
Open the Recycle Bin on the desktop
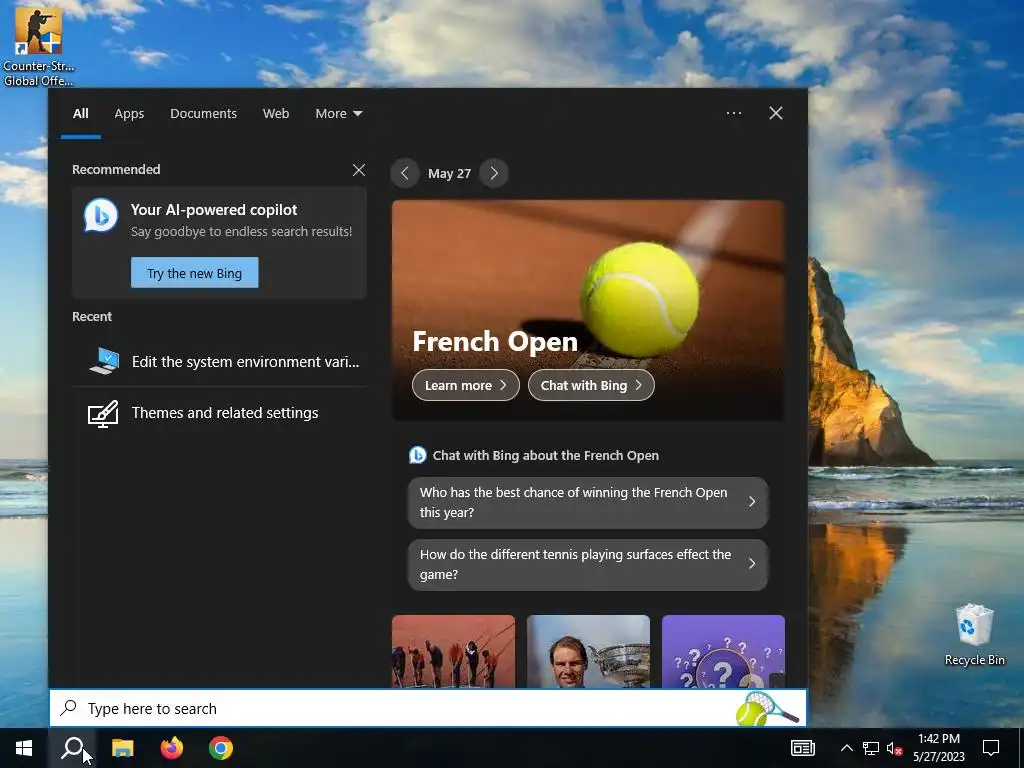[974, 635]
